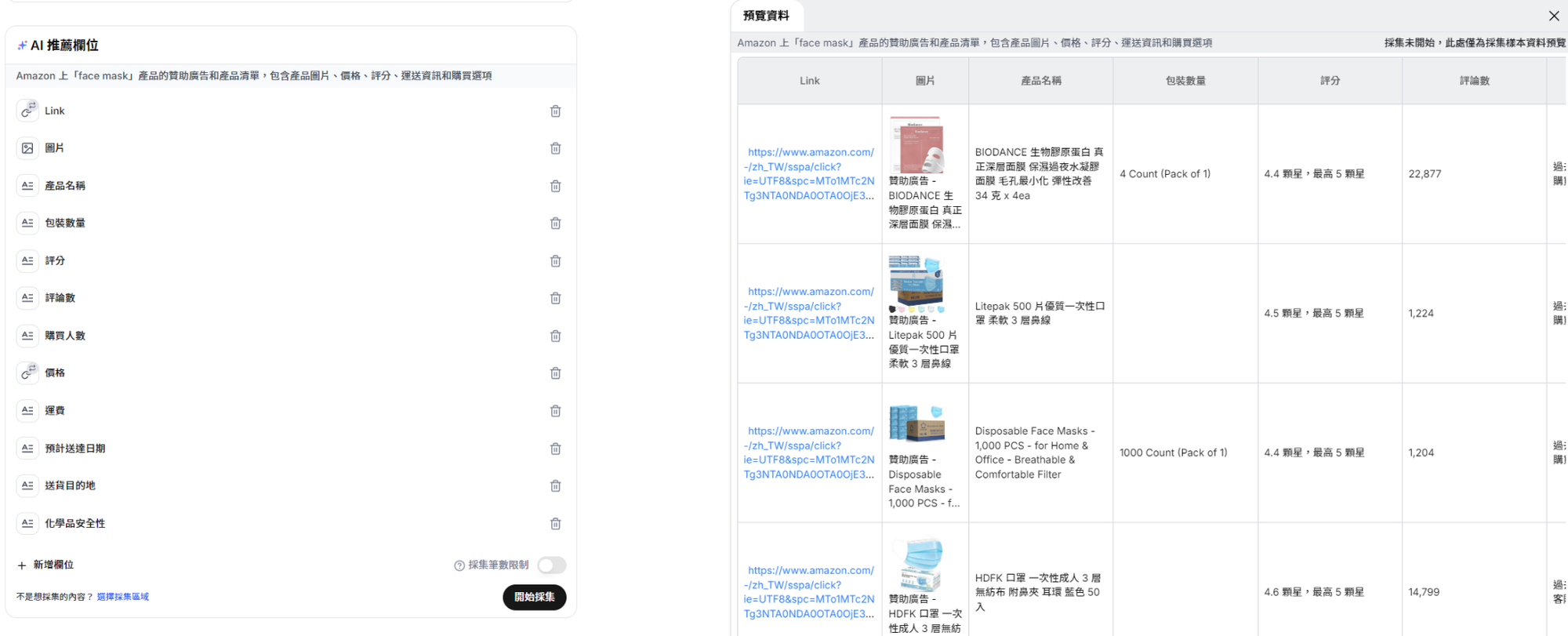This screenshot has width=1568, height=636.
Task: Click the Litepak 500 mask thumbnail
Action: [x=916, y=284]
